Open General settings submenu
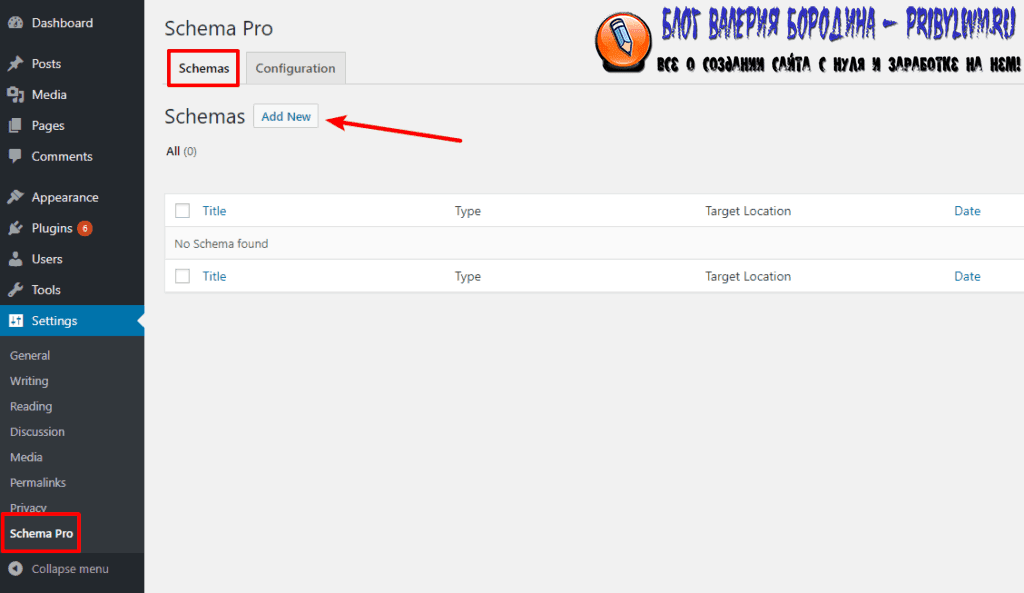 tap(30, 355)
